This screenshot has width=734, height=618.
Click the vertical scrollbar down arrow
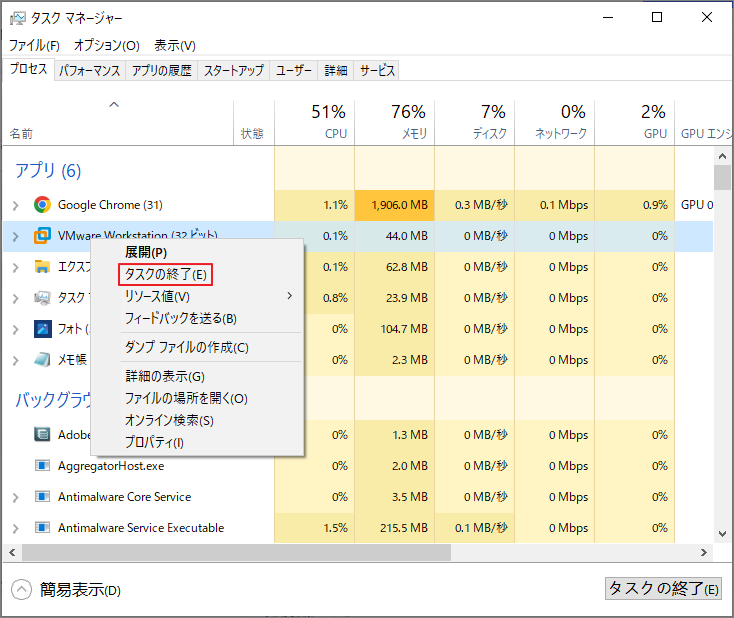[722, 534]
